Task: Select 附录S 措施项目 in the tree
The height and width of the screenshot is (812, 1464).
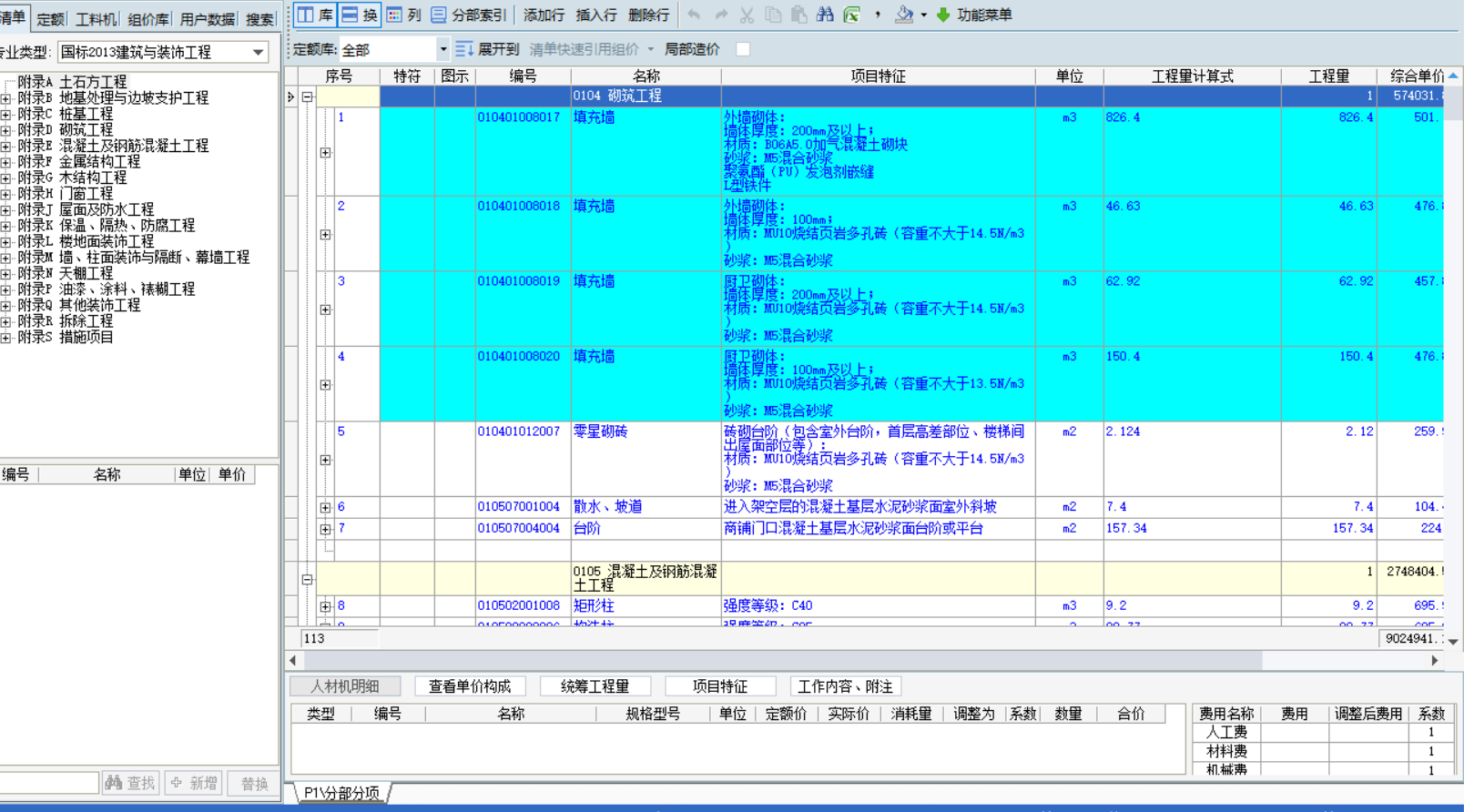Action: pos(66,338)
